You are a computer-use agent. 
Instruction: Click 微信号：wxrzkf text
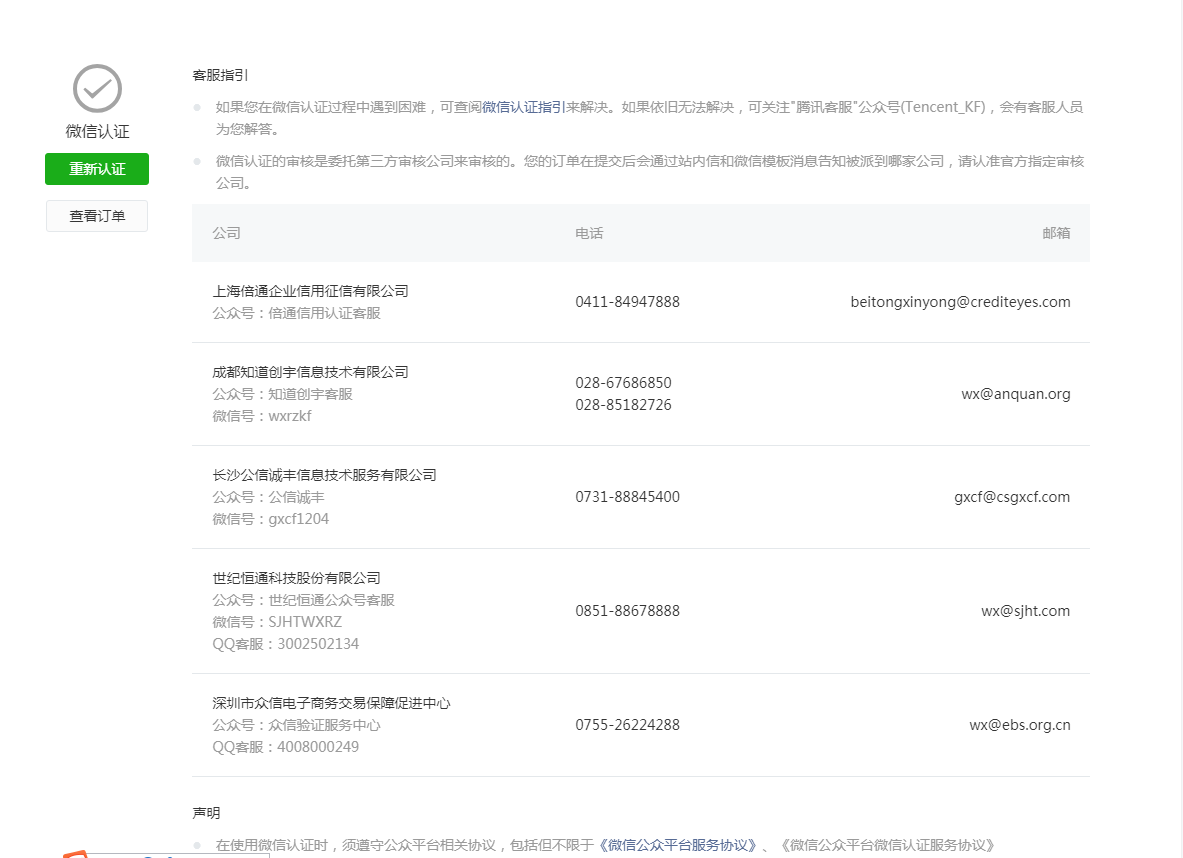click(262, 416)
